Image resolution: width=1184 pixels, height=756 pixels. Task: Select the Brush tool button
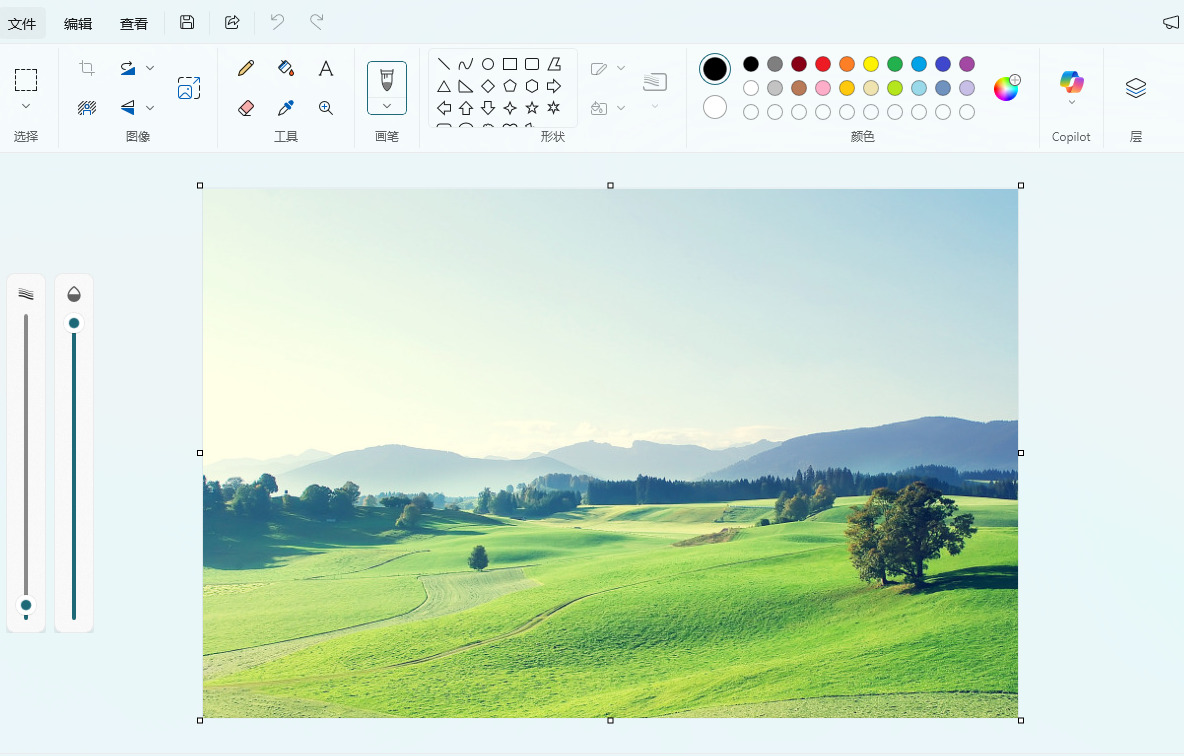coord(387,80)
